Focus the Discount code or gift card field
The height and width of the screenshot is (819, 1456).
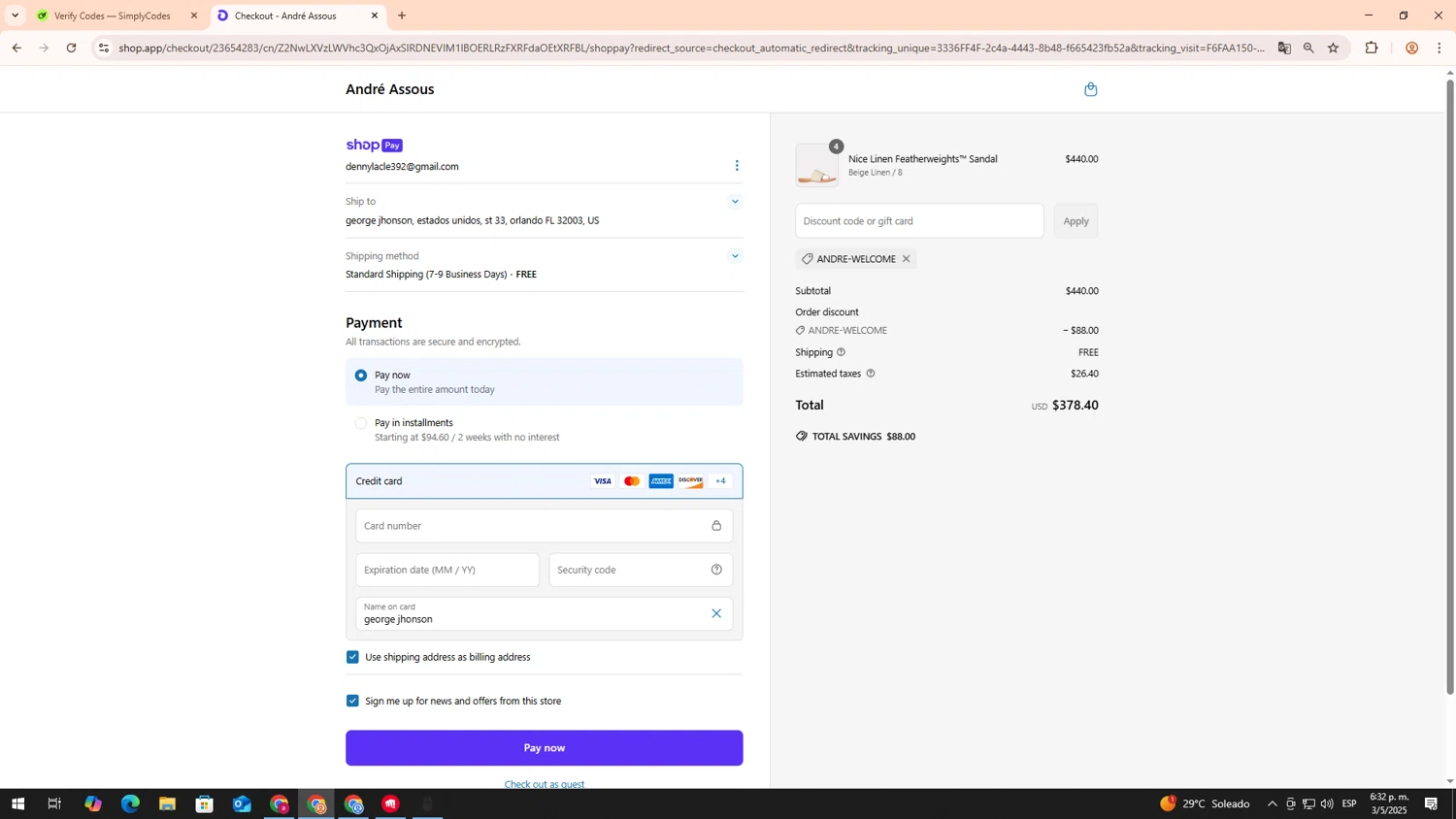pyautogui.click(x=919, y=221)
